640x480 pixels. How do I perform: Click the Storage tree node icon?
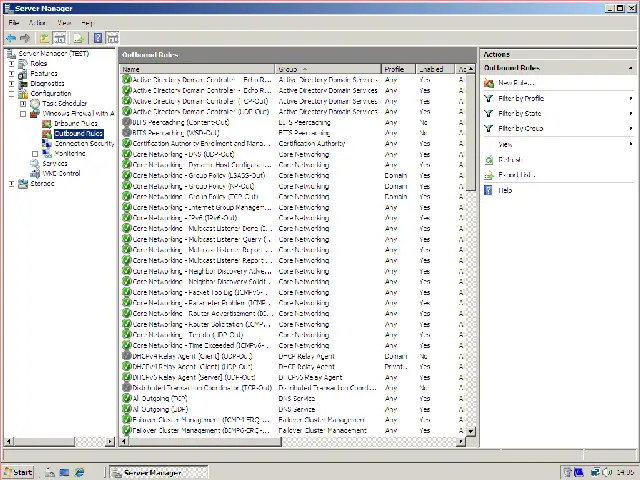click(23, 184)
